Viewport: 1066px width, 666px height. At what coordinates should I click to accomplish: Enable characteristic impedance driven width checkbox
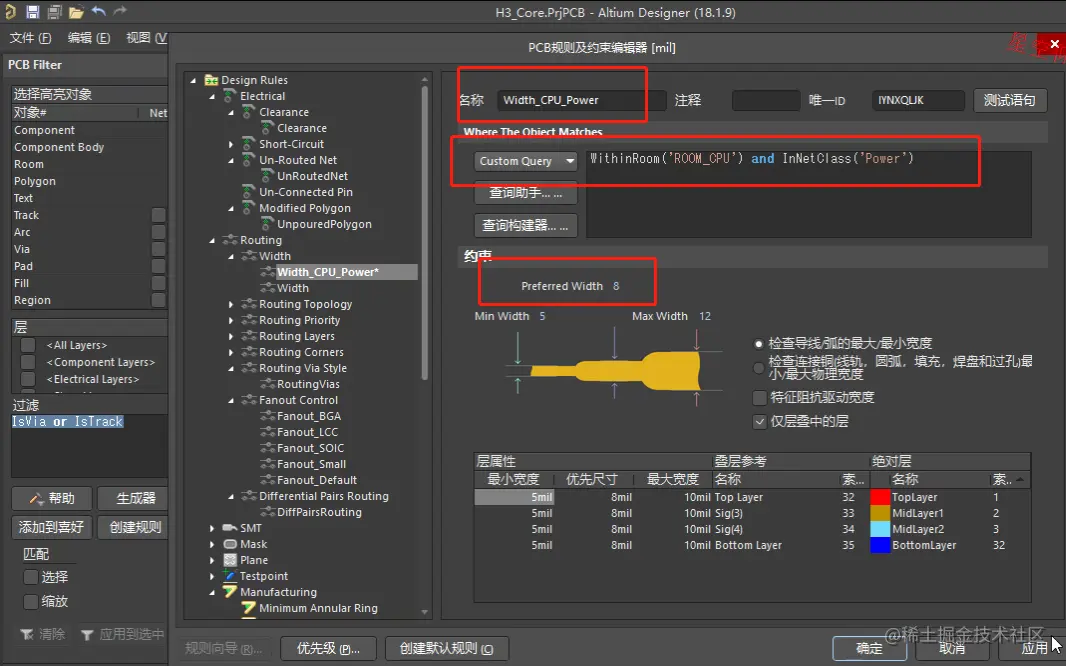pos(759,398)
